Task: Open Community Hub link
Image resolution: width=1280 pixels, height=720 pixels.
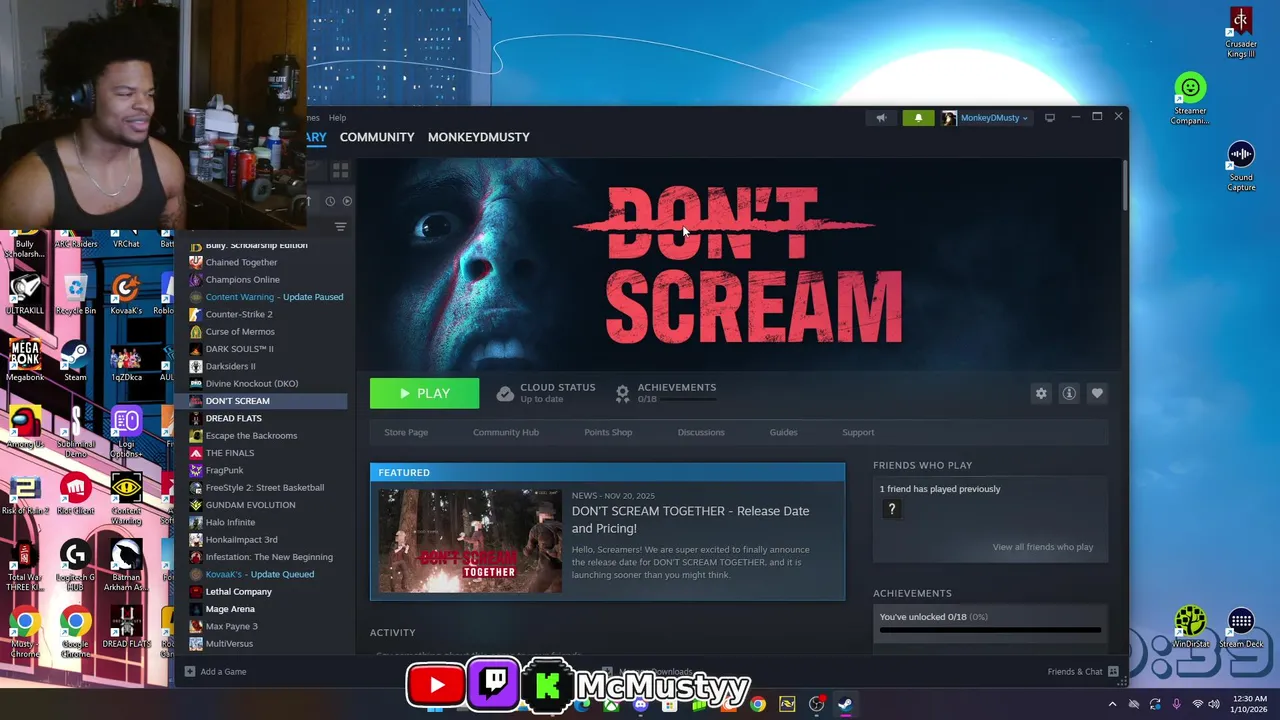Action: (x=506, y=432)
